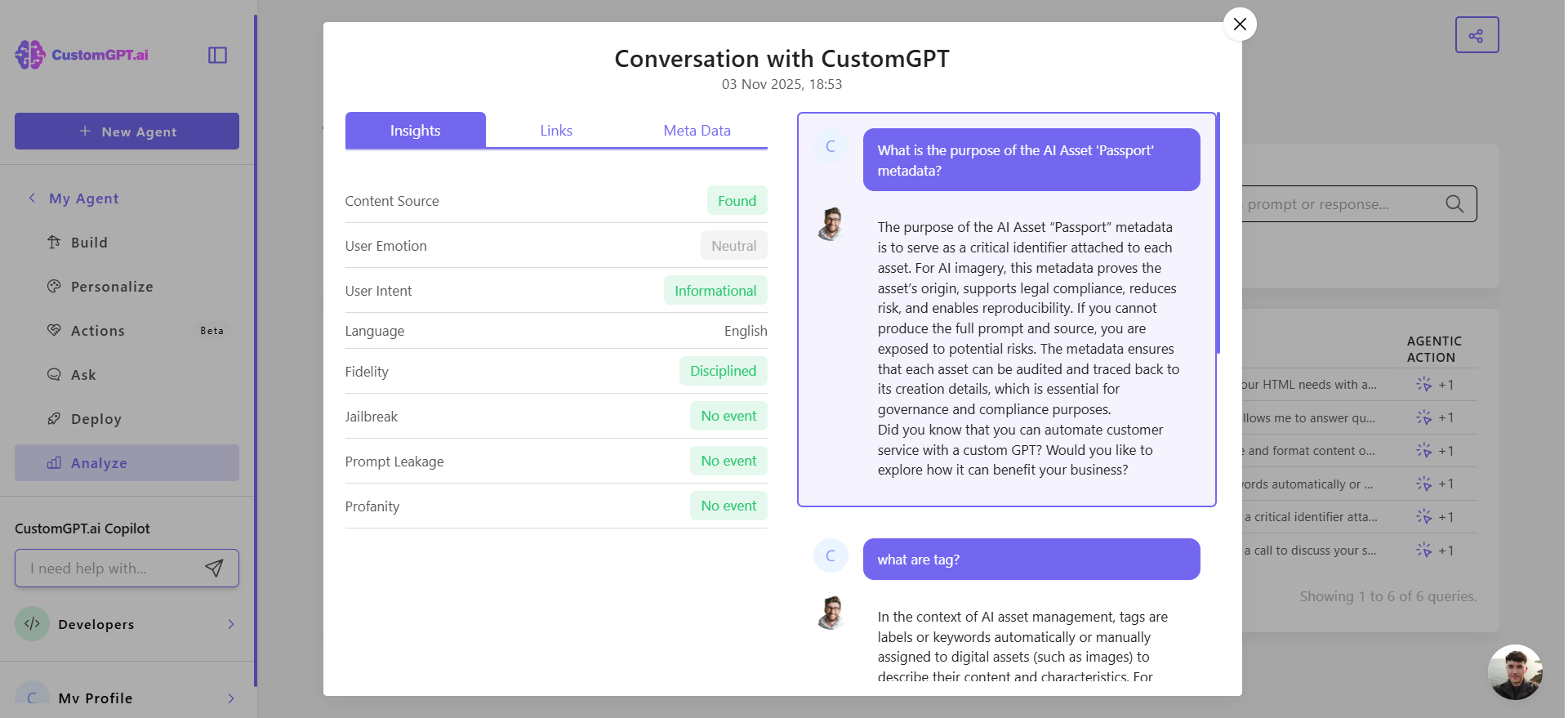The width and height of the screenshot is (1568, 718).
Task: Click the Jailbreak 'No event' badge
Action: pyautogui.click(x=728, y=416)
